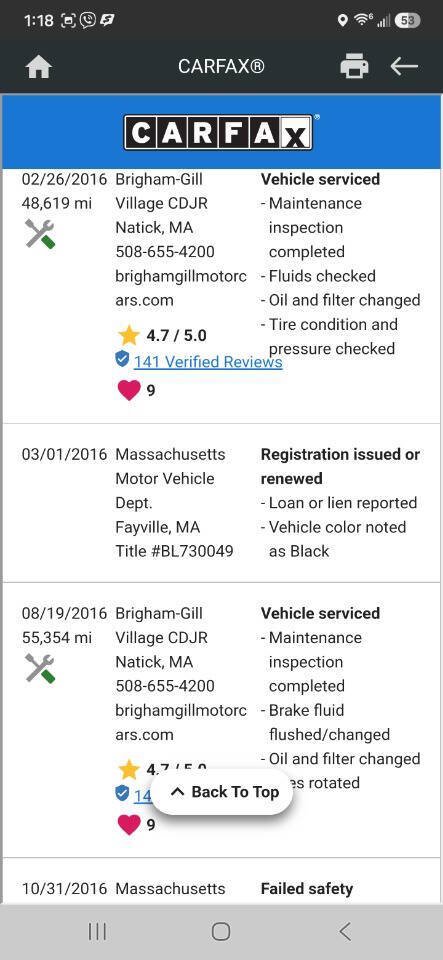This screenshot has height=960, width=443.
Task: Tap the Android home navigation button
Action: [221, 932]
